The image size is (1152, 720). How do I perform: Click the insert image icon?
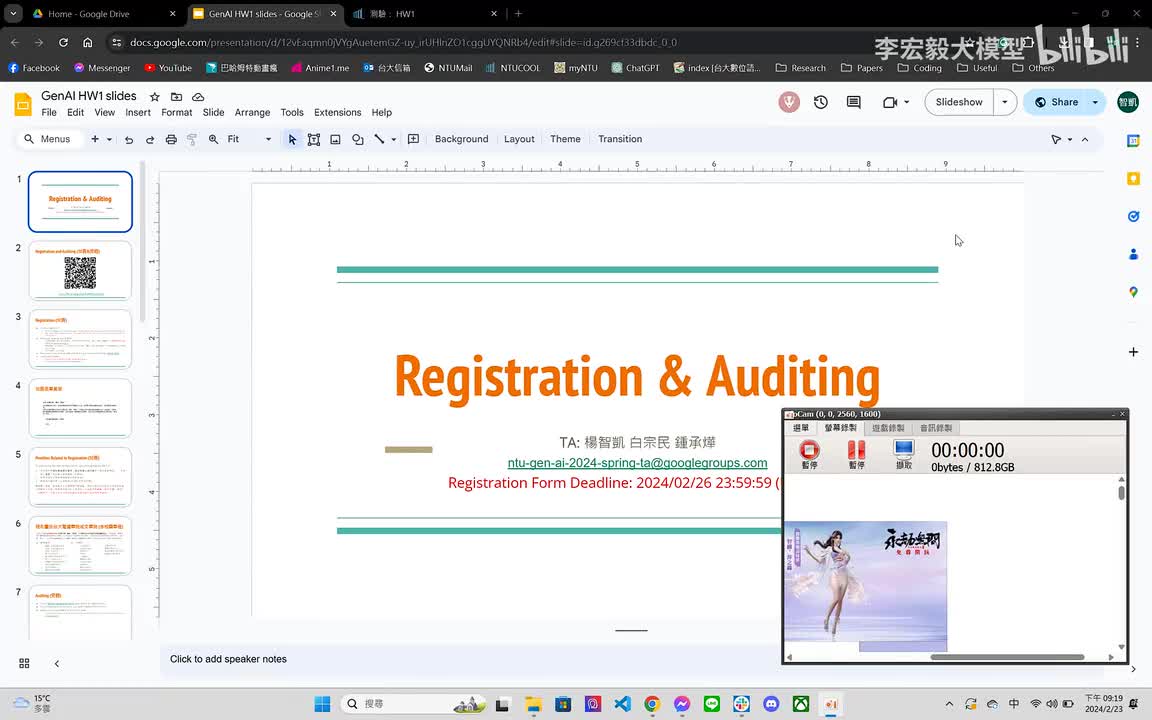coord(335,140)
